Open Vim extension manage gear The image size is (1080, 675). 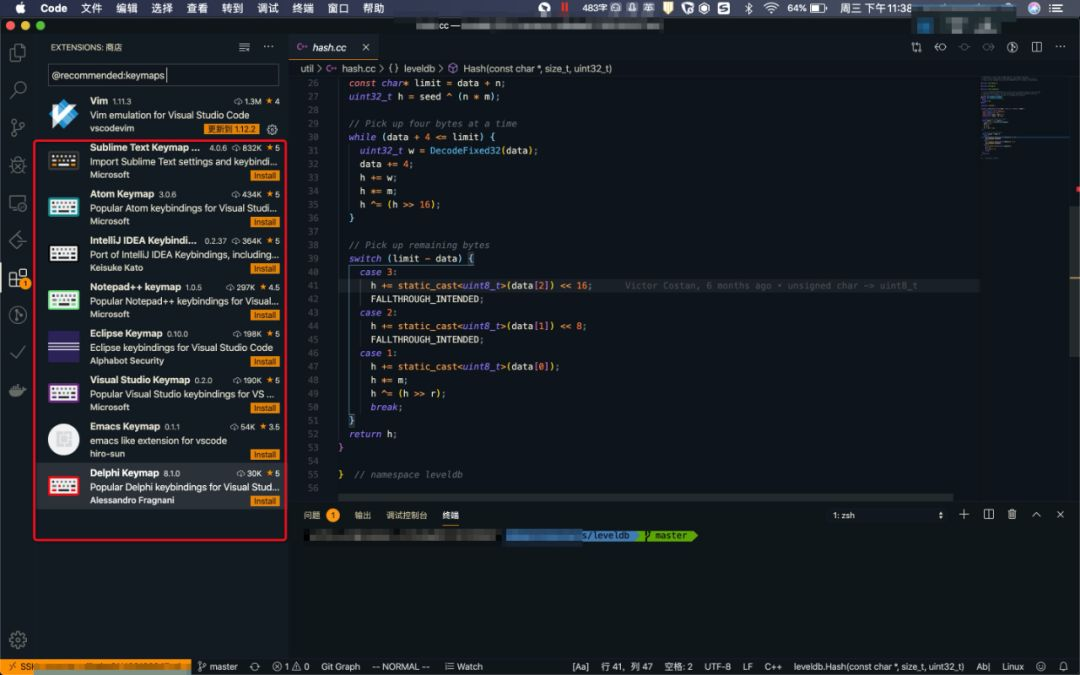pyautogui.click(x=272, y=129)
